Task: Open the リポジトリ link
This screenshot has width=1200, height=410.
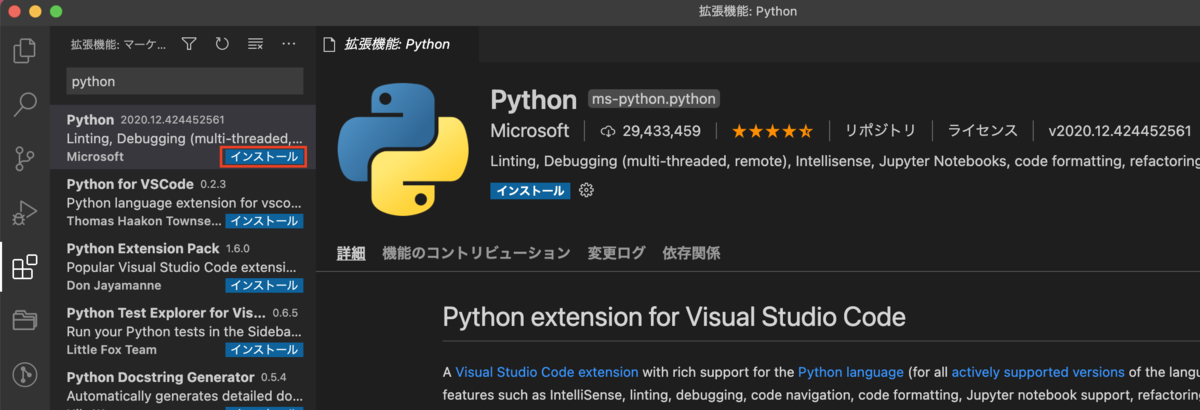Action: 880,131
